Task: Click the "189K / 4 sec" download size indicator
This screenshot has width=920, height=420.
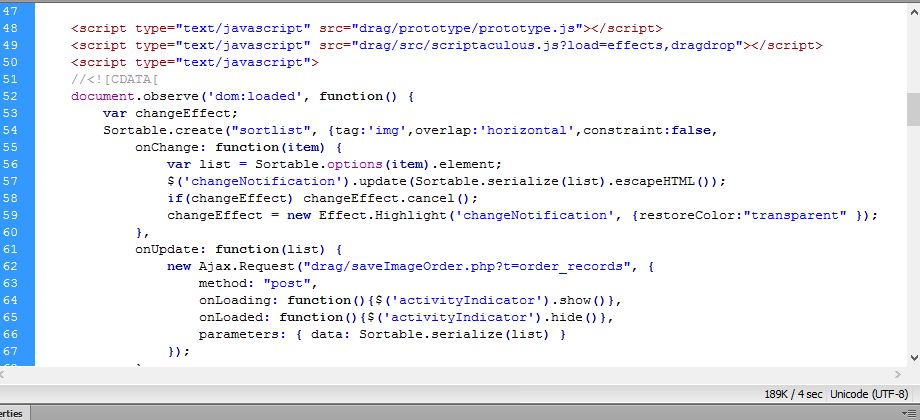Action: coord(793,394)
